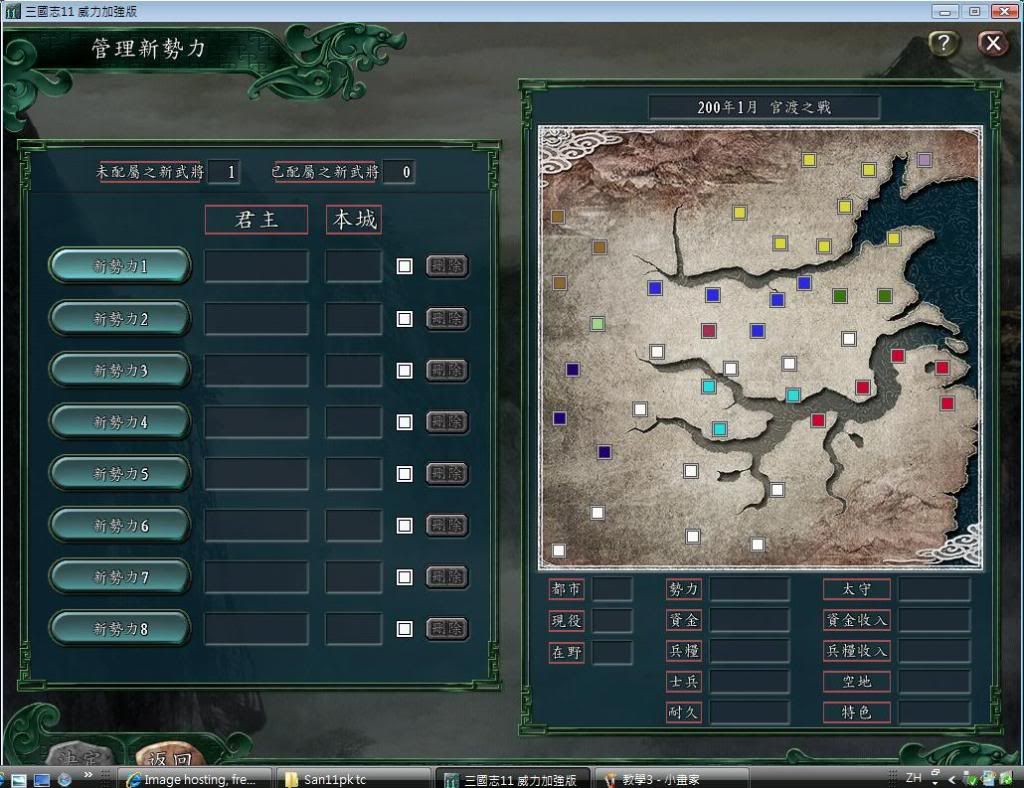Switch to Image hosting browser in taskbar
The image size is (1024, 788).
pyautogui.click(x=195, y=779)
